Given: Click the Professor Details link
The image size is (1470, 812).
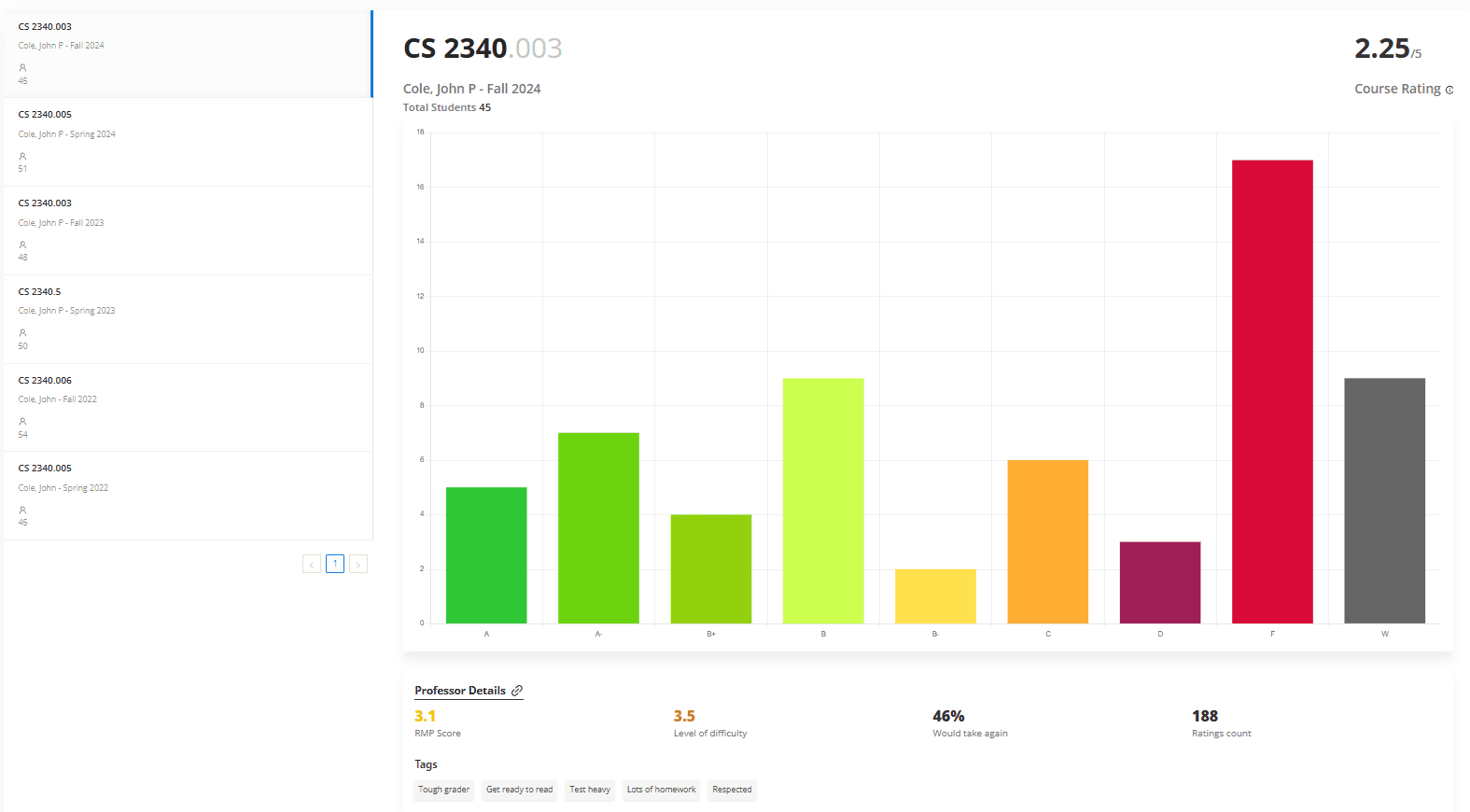Looking at the screenshot, I should coord(460,691).
